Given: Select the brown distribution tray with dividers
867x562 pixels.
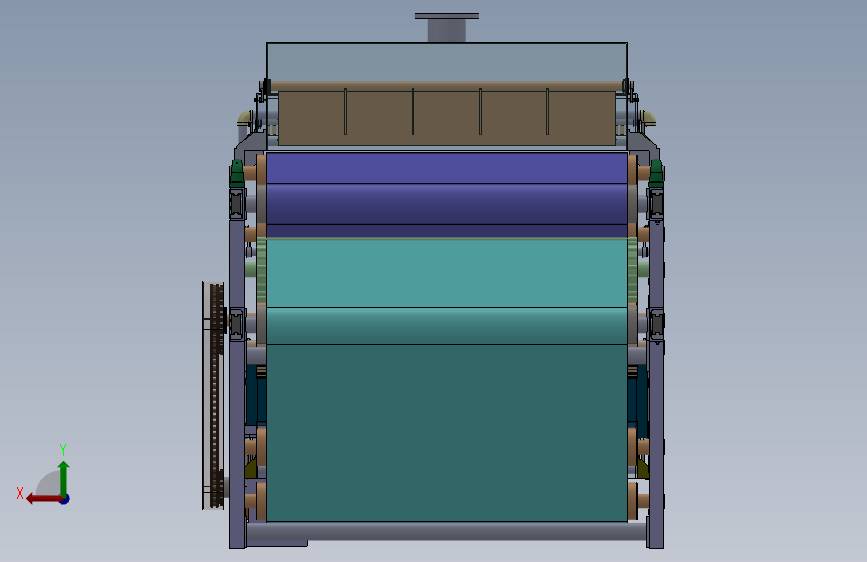Looking at the screenshot, I should [x=447, y=117].
